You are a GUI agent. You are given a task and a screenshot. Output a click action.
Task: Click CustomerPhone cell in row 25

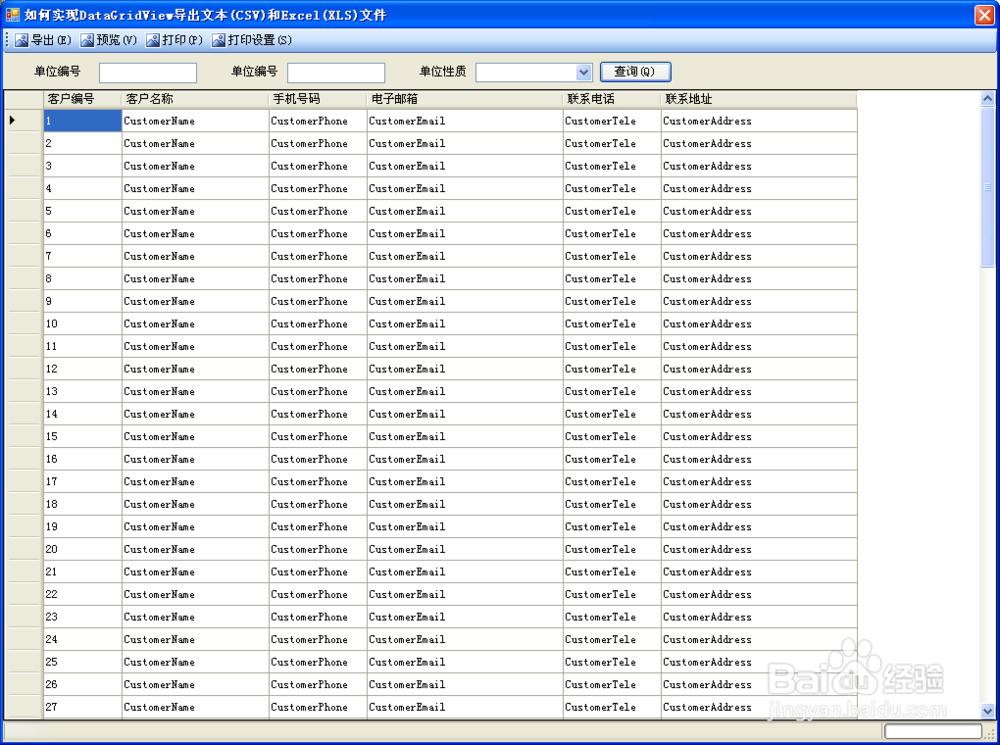coord(318,662)
